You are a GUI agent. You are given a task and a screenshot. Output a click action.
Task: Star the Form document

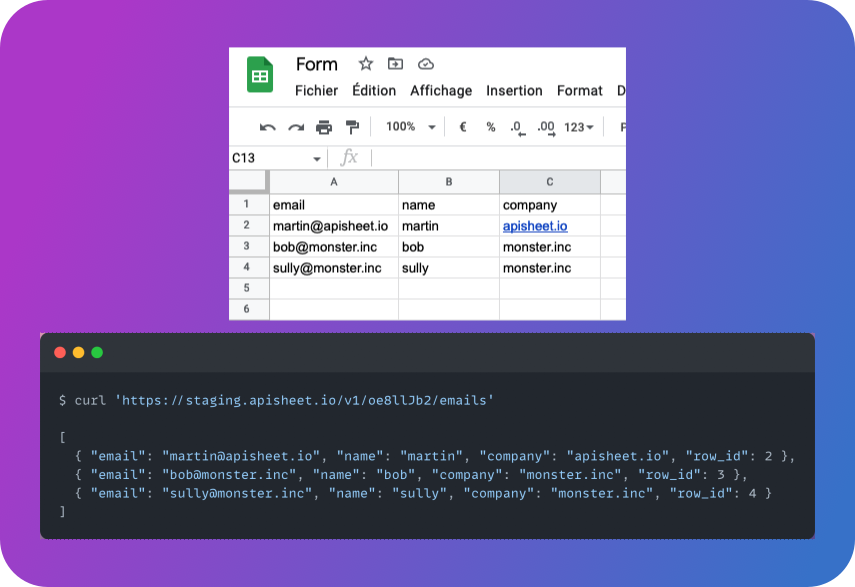(365, 64)
